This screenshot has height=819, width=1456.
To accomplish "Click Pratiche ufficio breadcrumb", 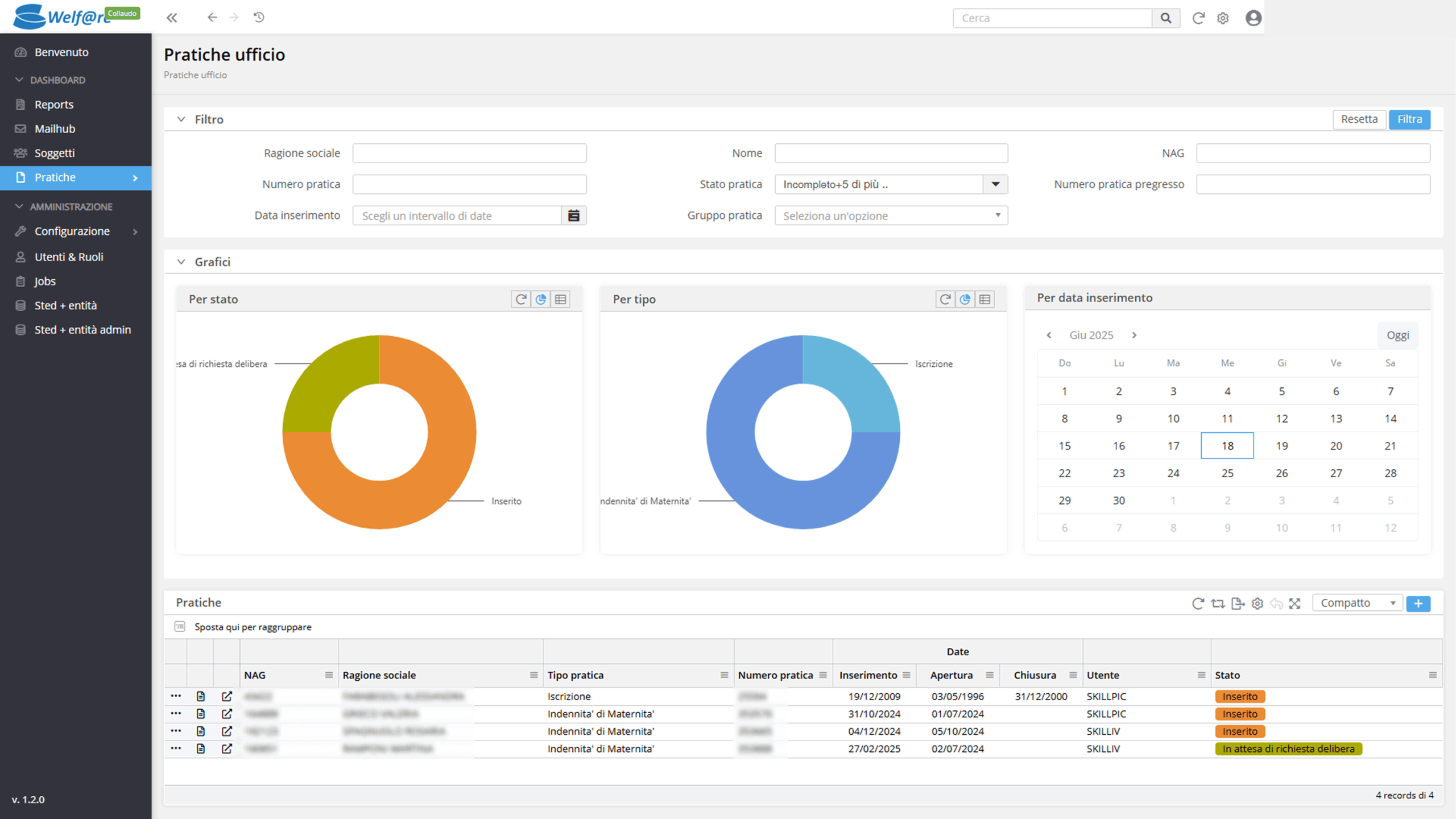I will [x=195, y=75].
